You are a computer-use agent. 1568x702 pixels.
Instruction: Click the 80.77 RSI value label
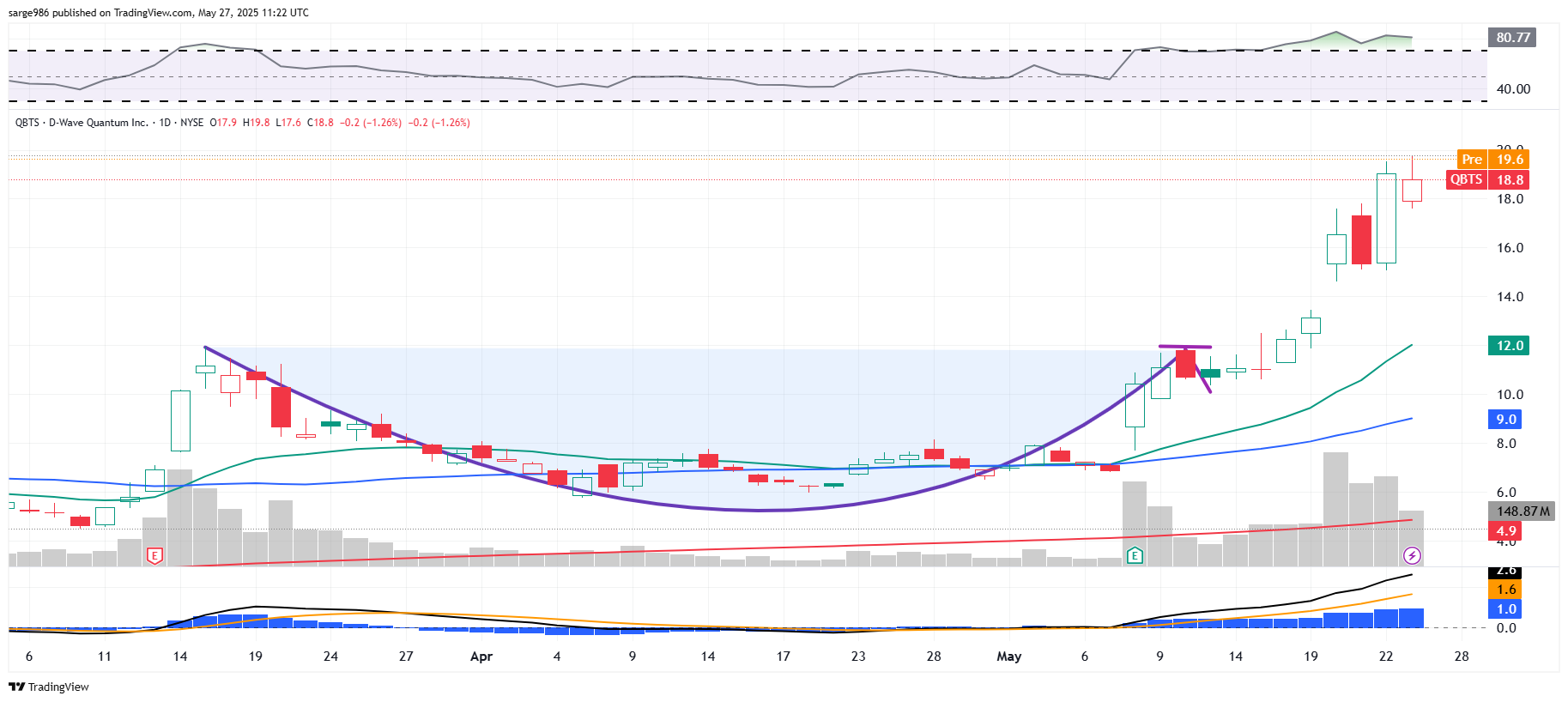tap(1512, 38)
